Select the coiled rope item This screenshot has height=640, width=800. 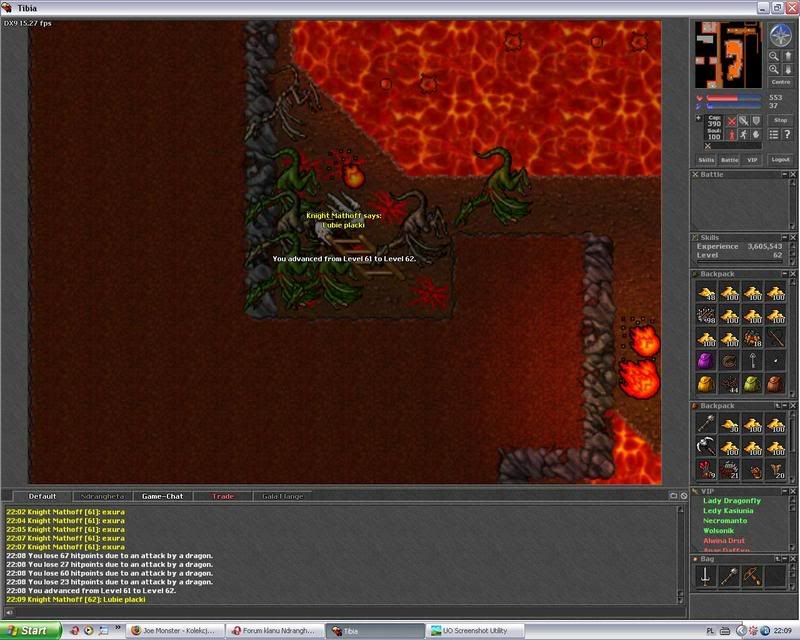[x=730, y=361]
